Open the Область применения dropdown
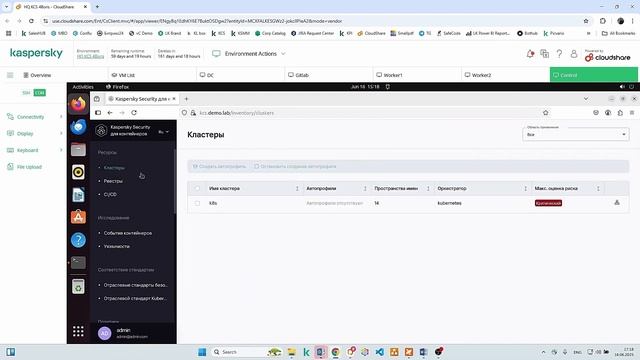 576,134
